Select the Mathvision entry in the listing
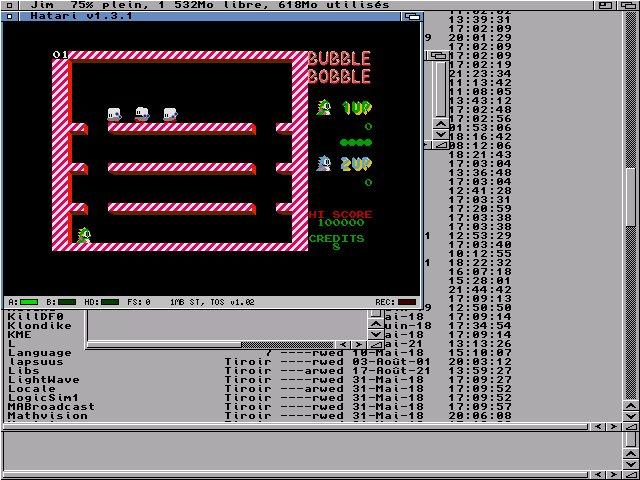 tap(48, 415)
